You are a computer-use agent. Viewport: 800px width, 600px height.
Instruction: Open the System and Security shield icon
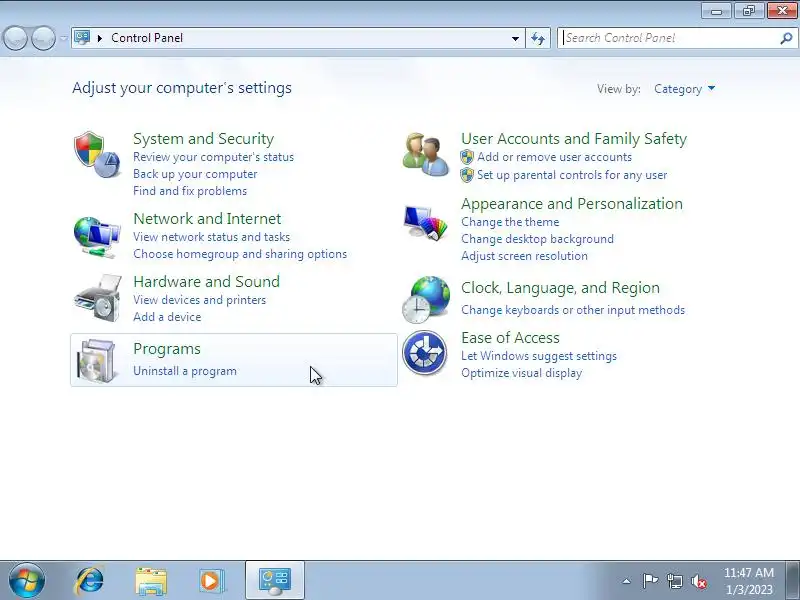coord(97,155)
